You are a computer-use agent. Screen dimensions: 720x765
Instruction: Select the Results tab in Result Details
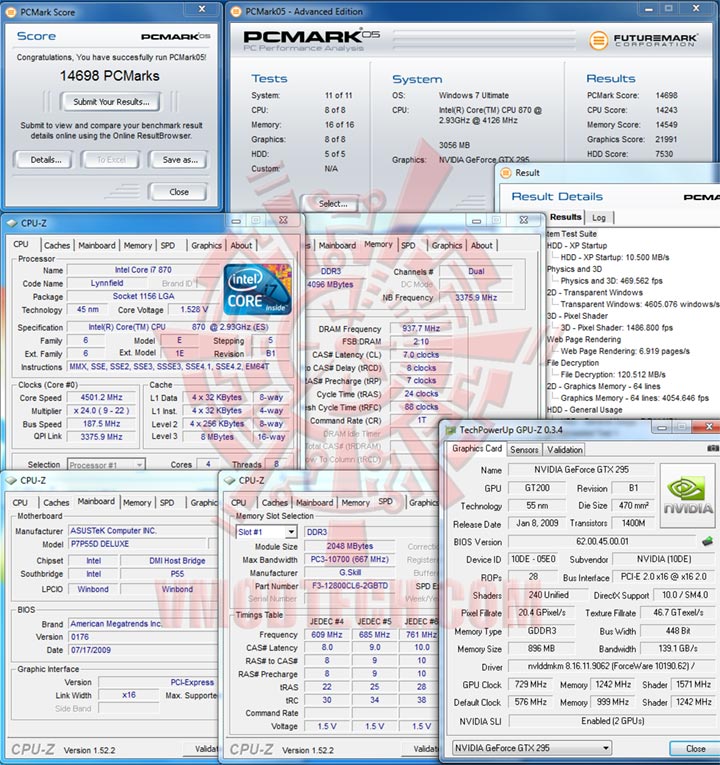(565, 217)
